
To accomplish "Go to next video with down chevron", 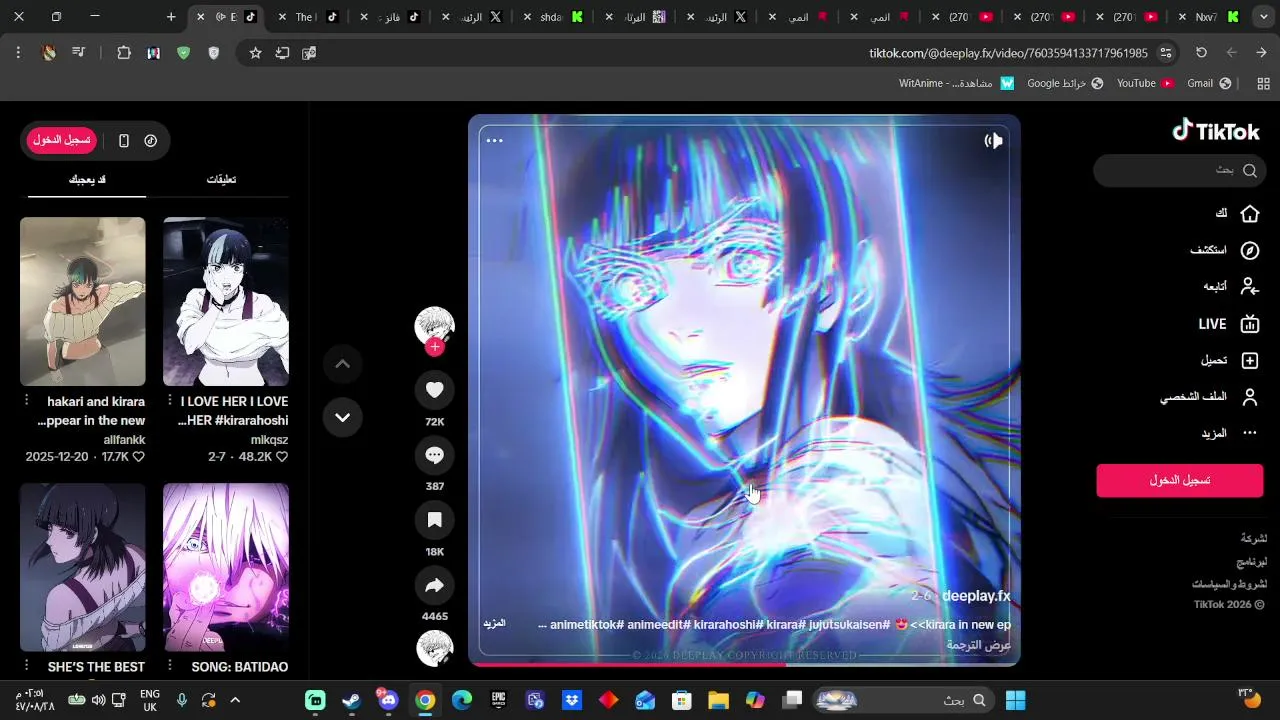I will [x=342, y=417].
